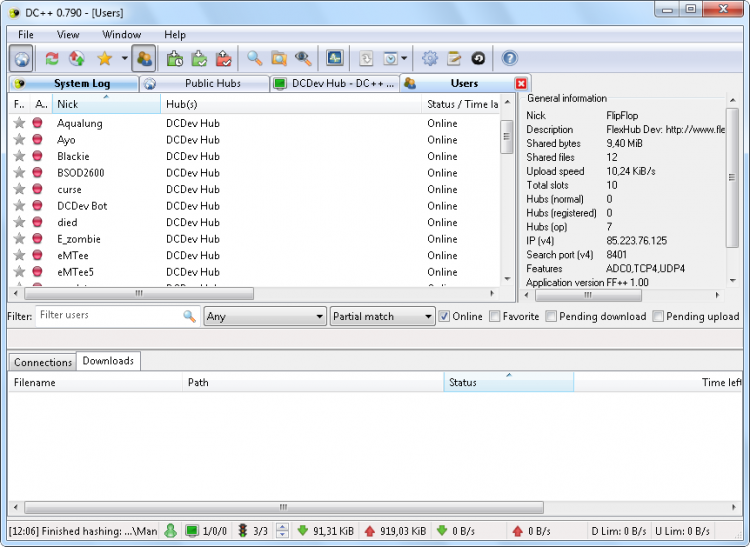The image size is (750, 547).
Task: Open Finished Downloads toolbar icon with green check
Action: click(199, 58)
